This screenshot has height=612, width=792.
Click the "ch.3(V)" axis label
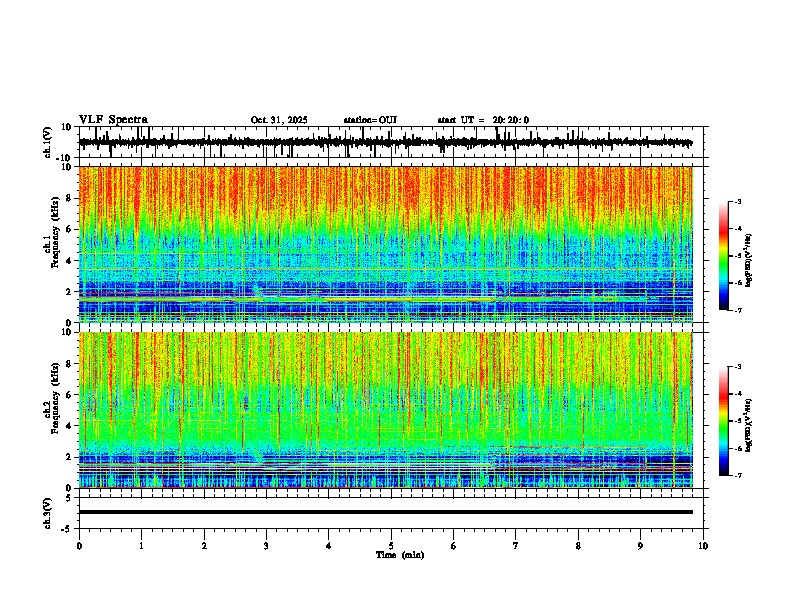click(47, 513)
